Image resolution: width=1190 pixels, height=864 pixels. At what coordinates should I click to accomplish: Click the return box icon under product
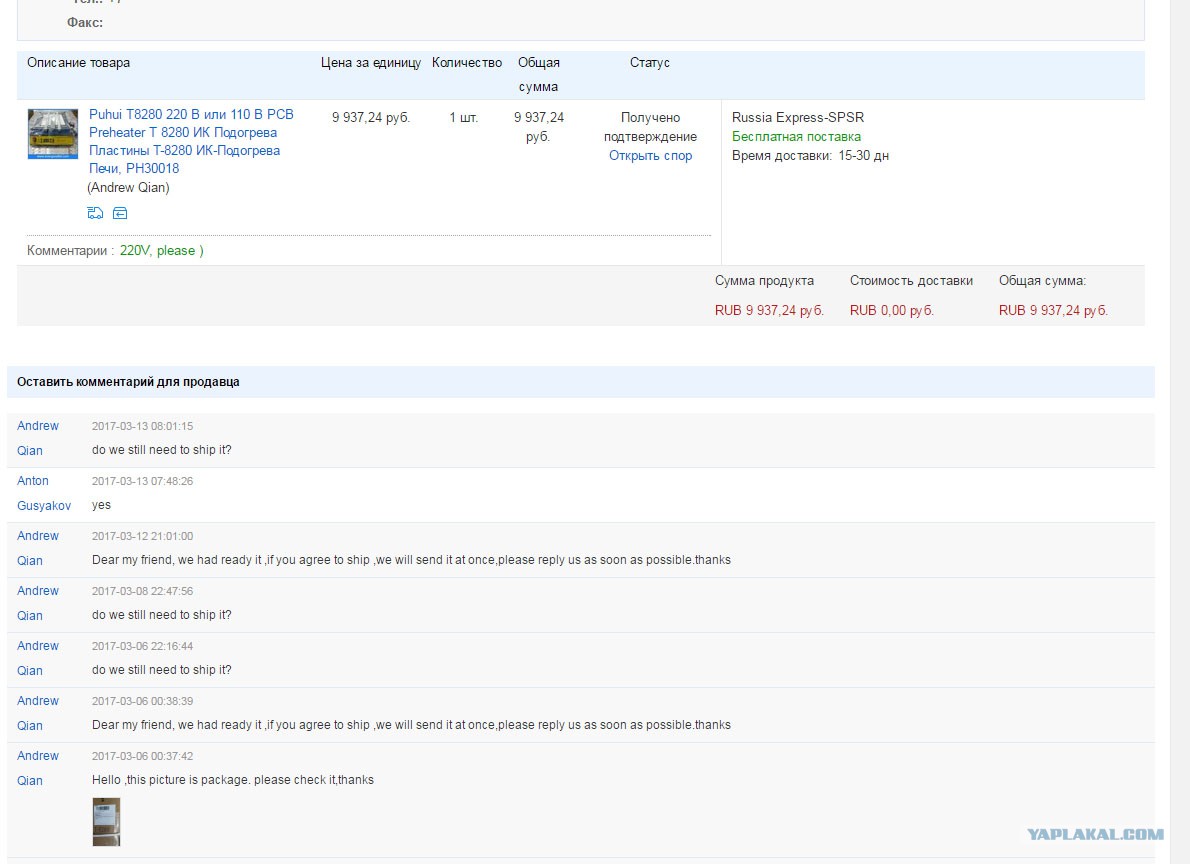tap(120, 213)
